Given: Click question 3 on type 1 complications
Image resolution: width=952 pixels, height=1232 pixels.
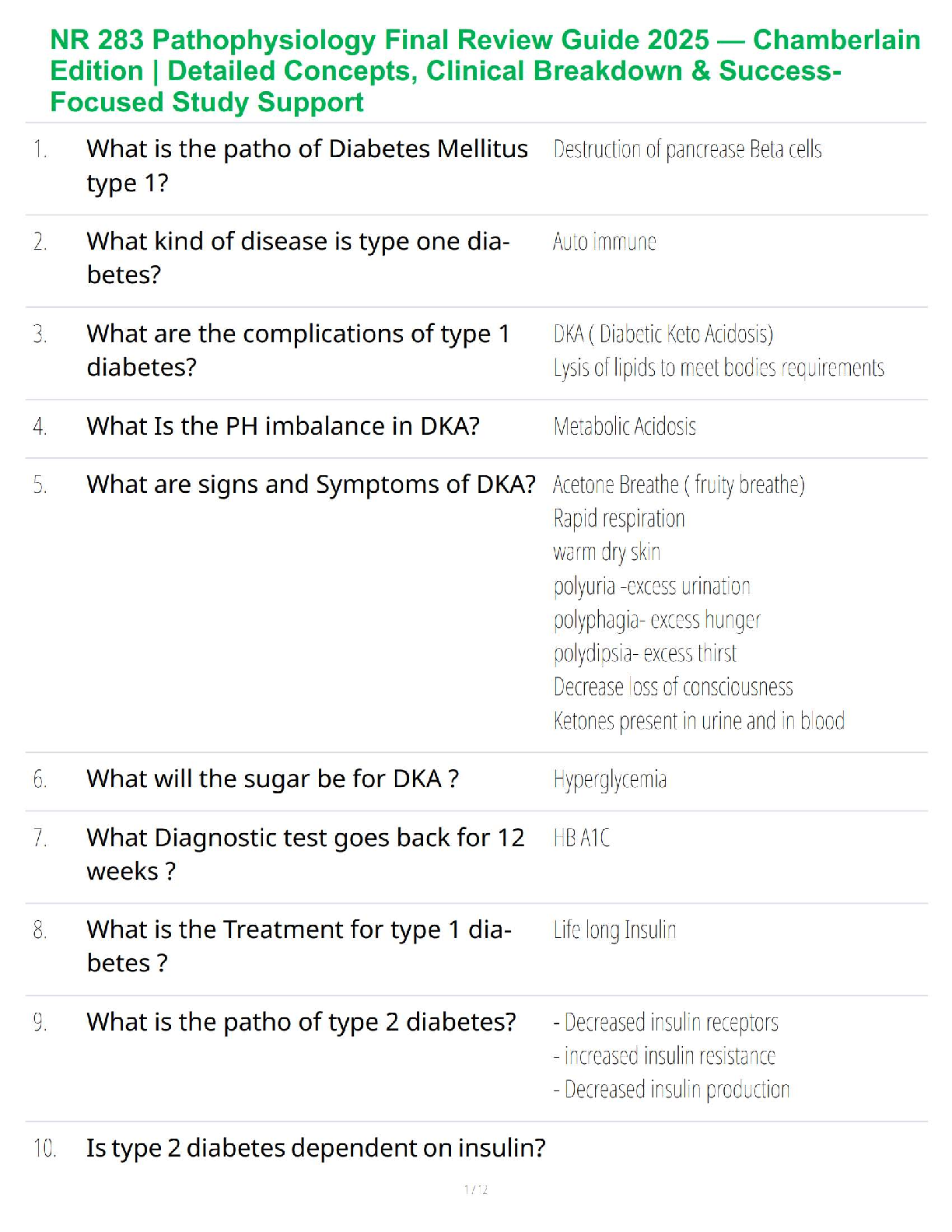Looking at the screenshot, I should pyautogui.click(x=298, y=350).
